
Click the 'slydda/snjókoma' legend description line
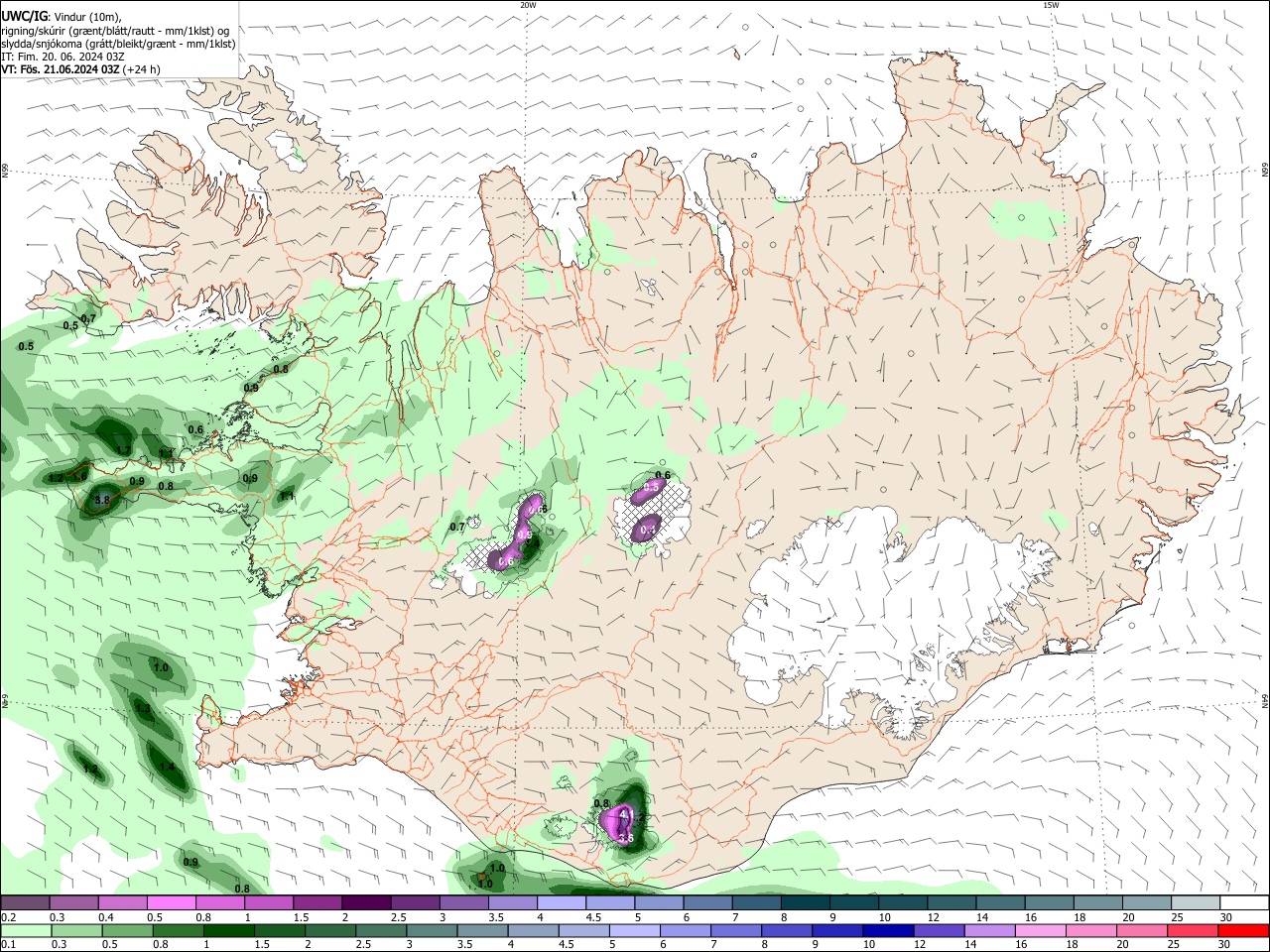click(x=119, y=44)
